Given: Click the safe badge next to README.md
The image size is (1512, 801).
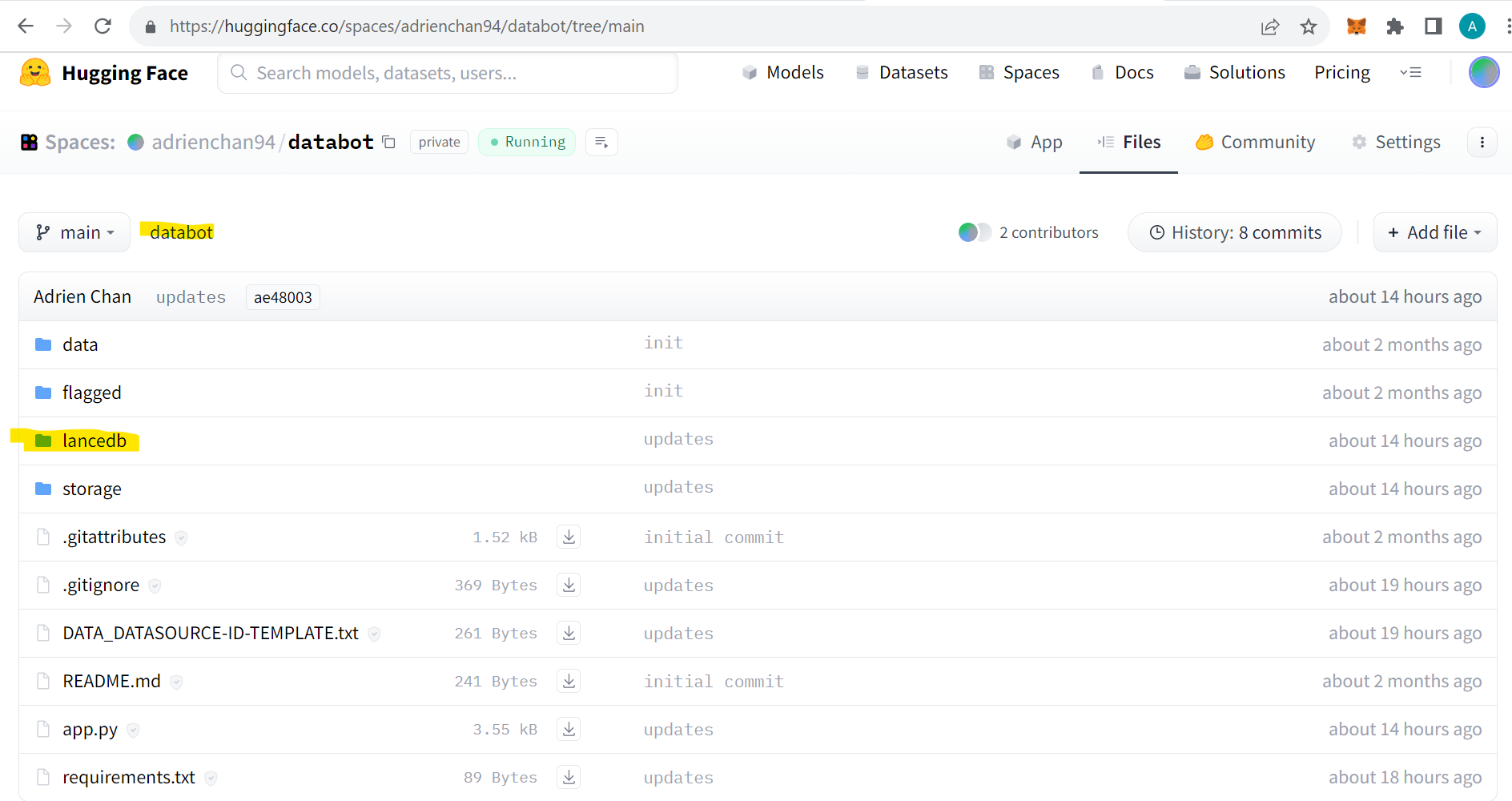Looking at the screenshot, I should pos(176,682).
